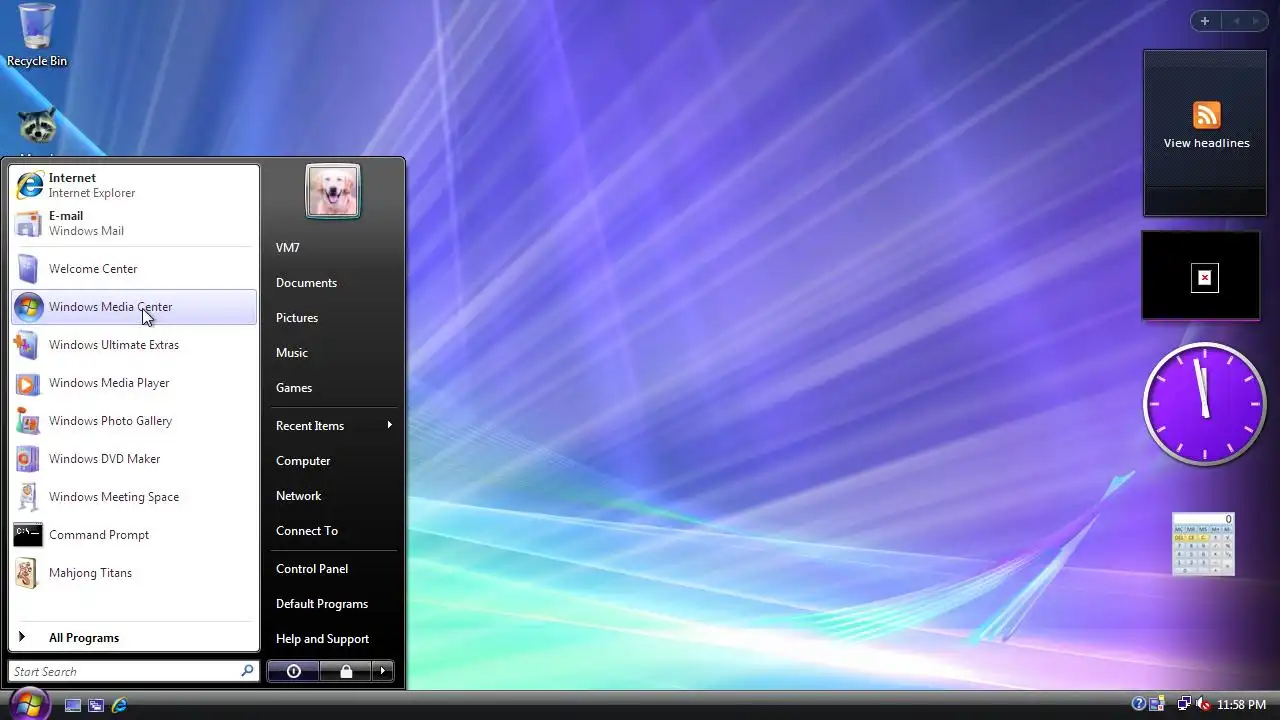Screen dimensions: 1280x720
Task: Open Control Panel
Action: 332,569
